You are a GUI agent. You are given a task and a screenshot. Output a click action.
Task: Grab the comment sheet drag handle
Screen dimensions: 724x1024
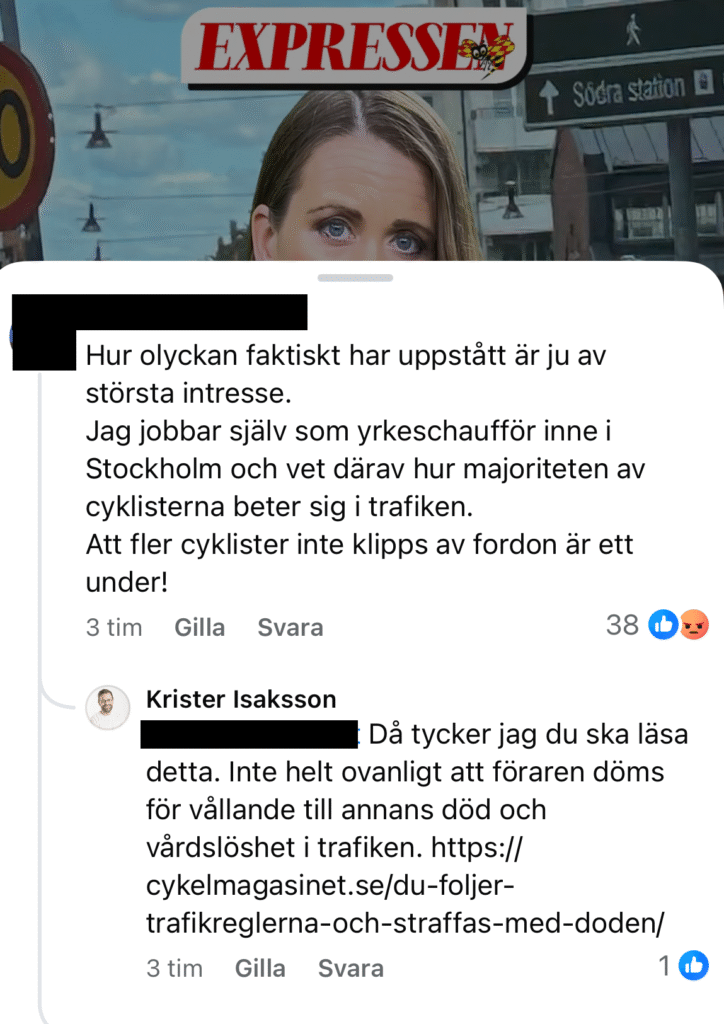click(355, 278)
